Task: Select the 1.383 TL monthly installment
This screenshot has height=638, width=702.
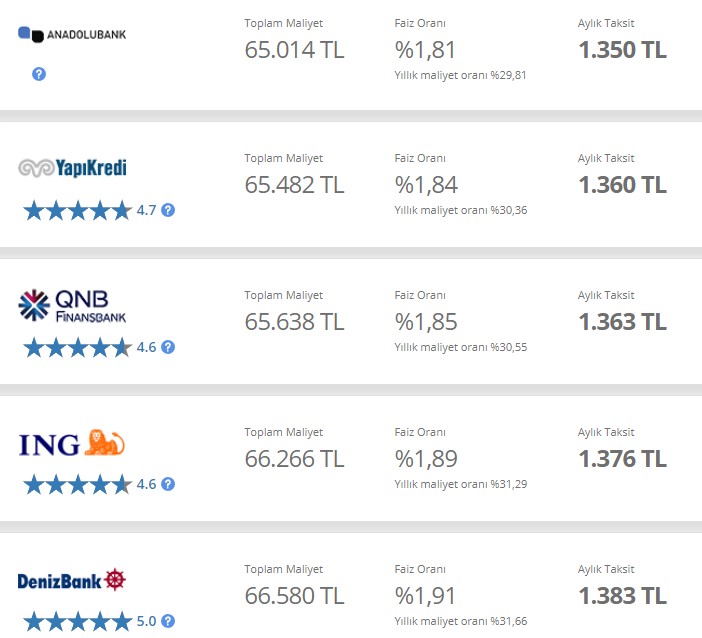Action: click(622, 596)
